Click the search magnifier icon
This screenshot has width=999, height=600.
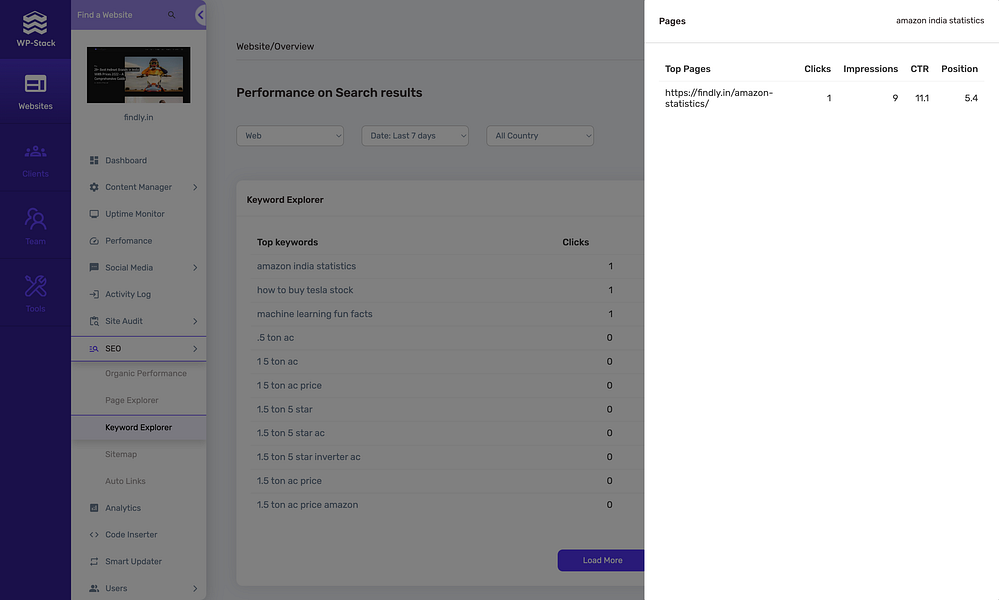click(171, 15)
